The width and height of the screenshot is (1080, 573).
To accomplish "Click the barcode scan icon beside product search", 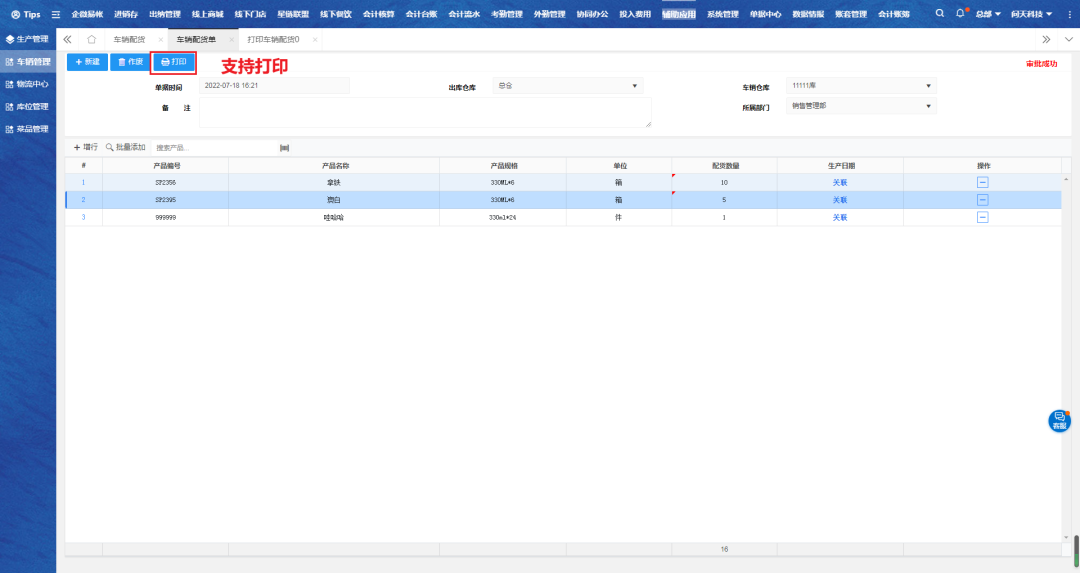I will (x=284, y=147).
